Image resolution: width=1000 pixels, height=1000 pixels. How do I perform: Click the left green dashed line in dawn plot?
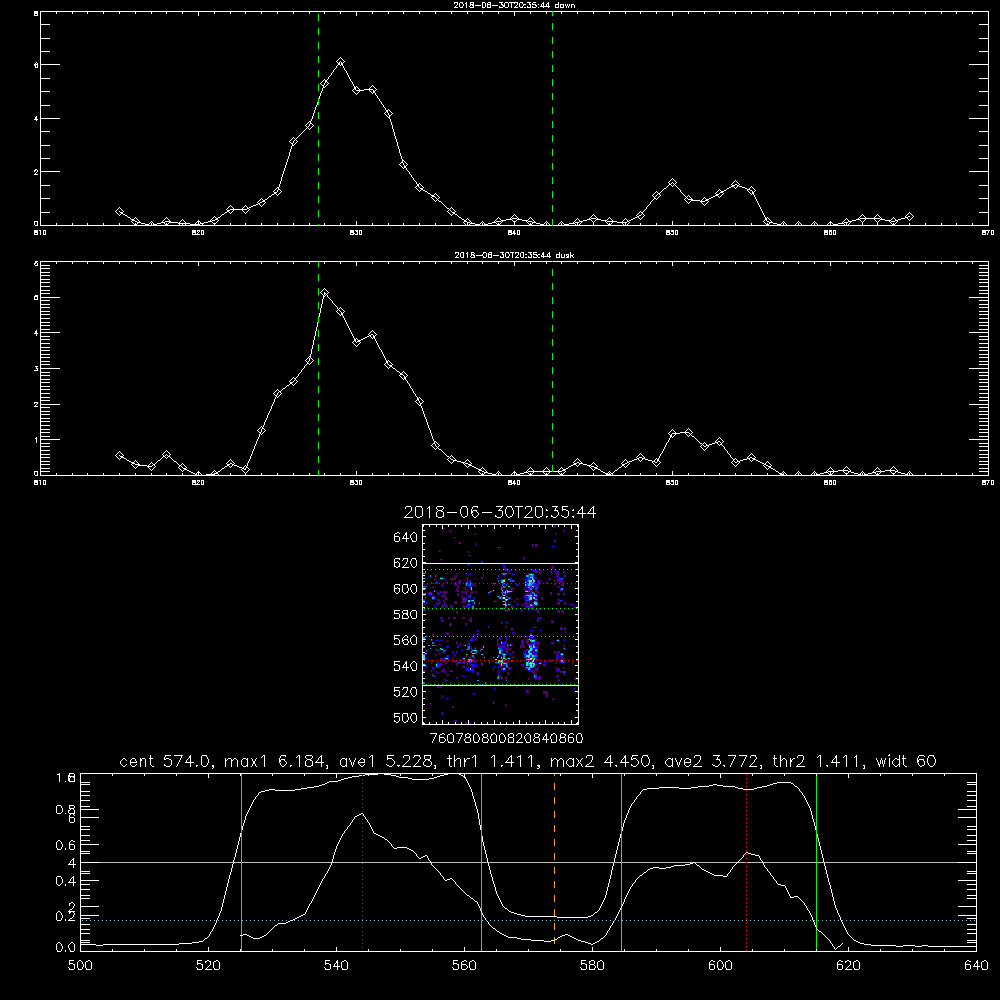click(318, 119)
